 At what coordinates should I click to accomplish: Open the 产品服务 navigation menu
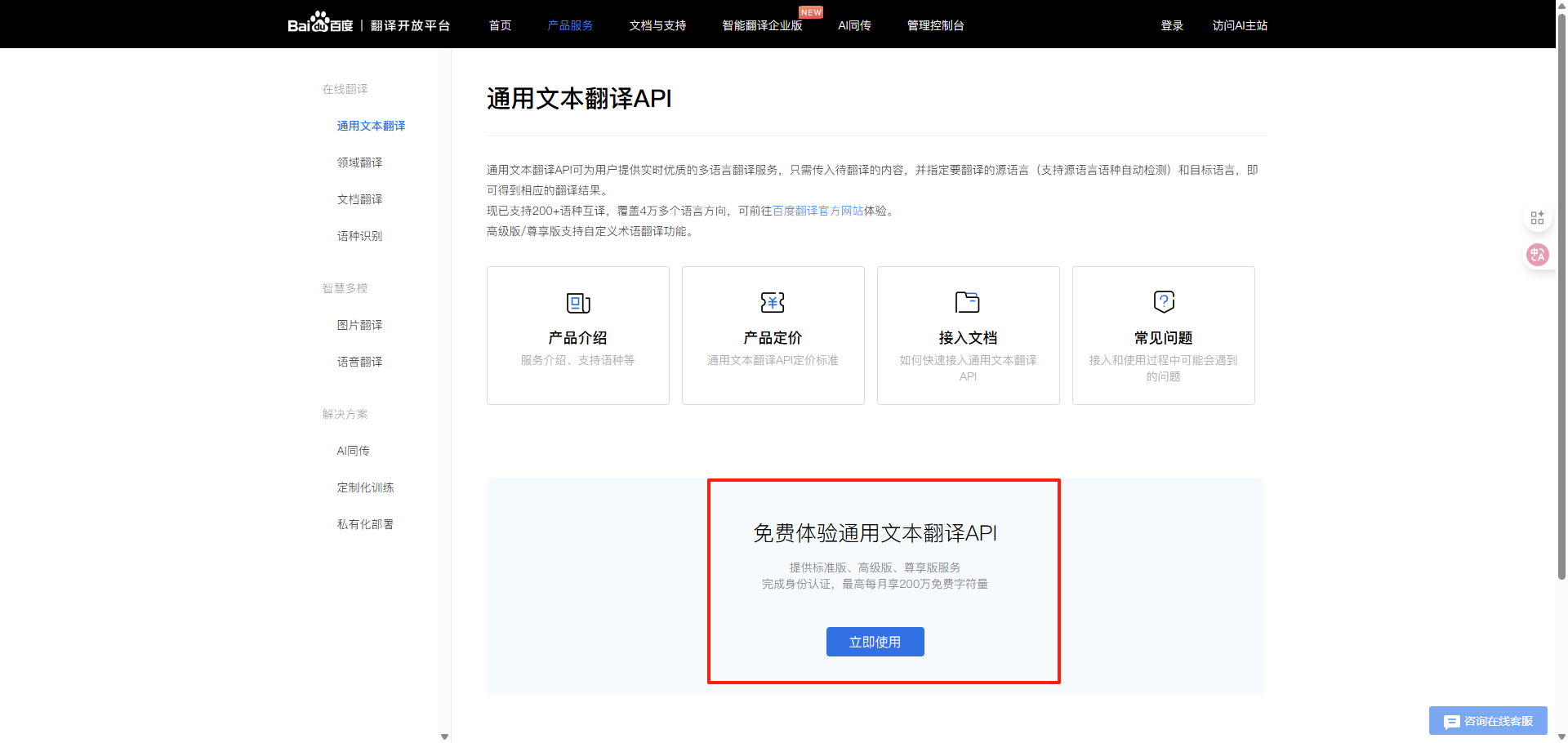point(570,25)
